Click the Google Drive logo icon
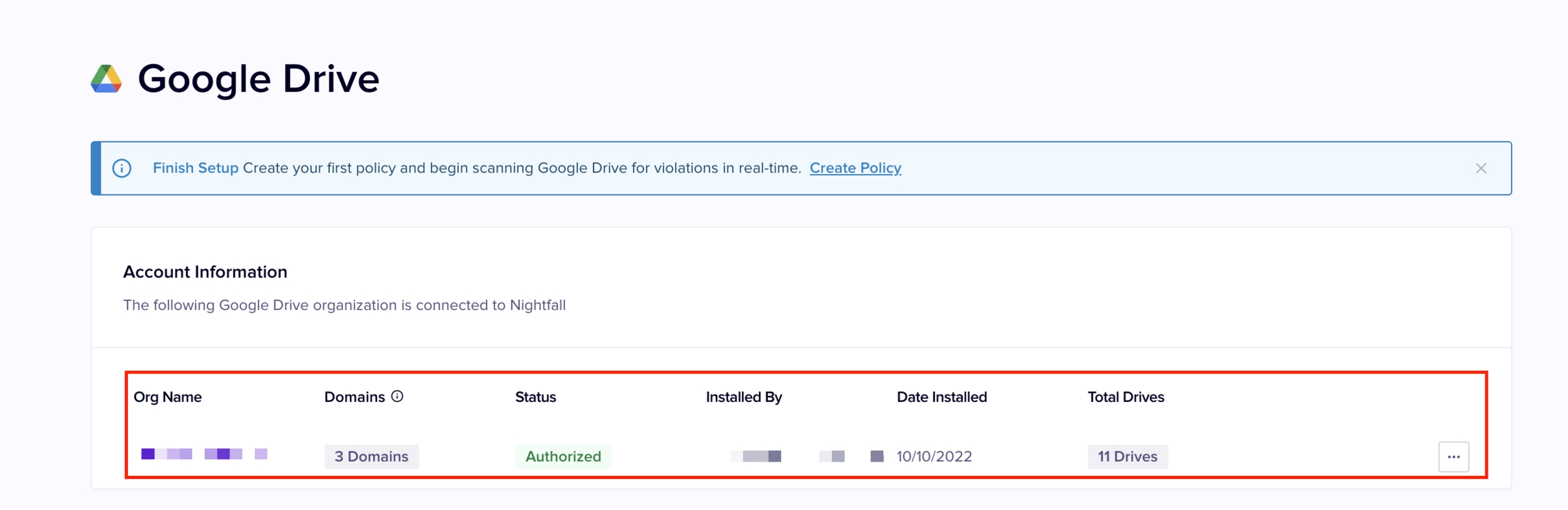Image resolution: width=1568 pixels, height=510 pixels. (106, 79)
